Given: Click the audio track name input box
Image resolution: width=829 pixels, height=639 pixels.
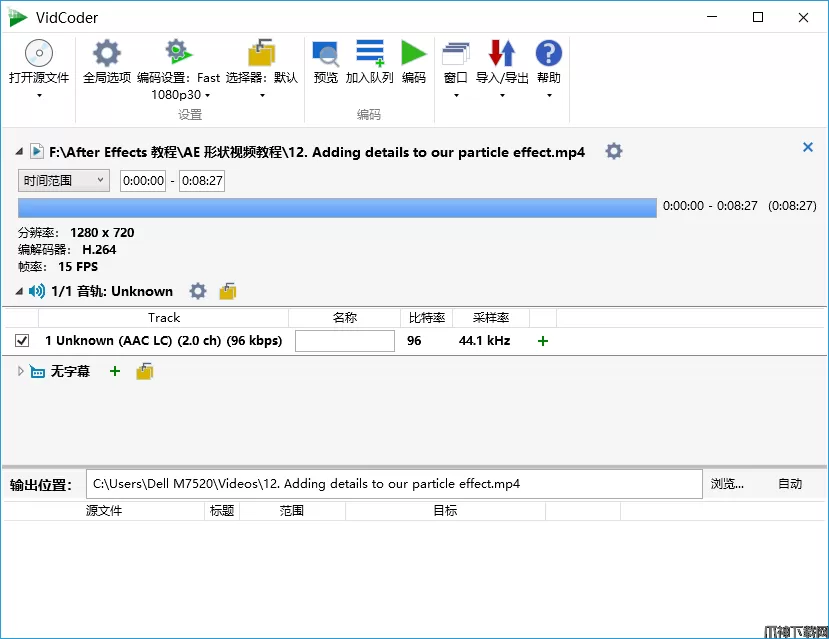Looking at the screenshot, I should coord(345,341).
